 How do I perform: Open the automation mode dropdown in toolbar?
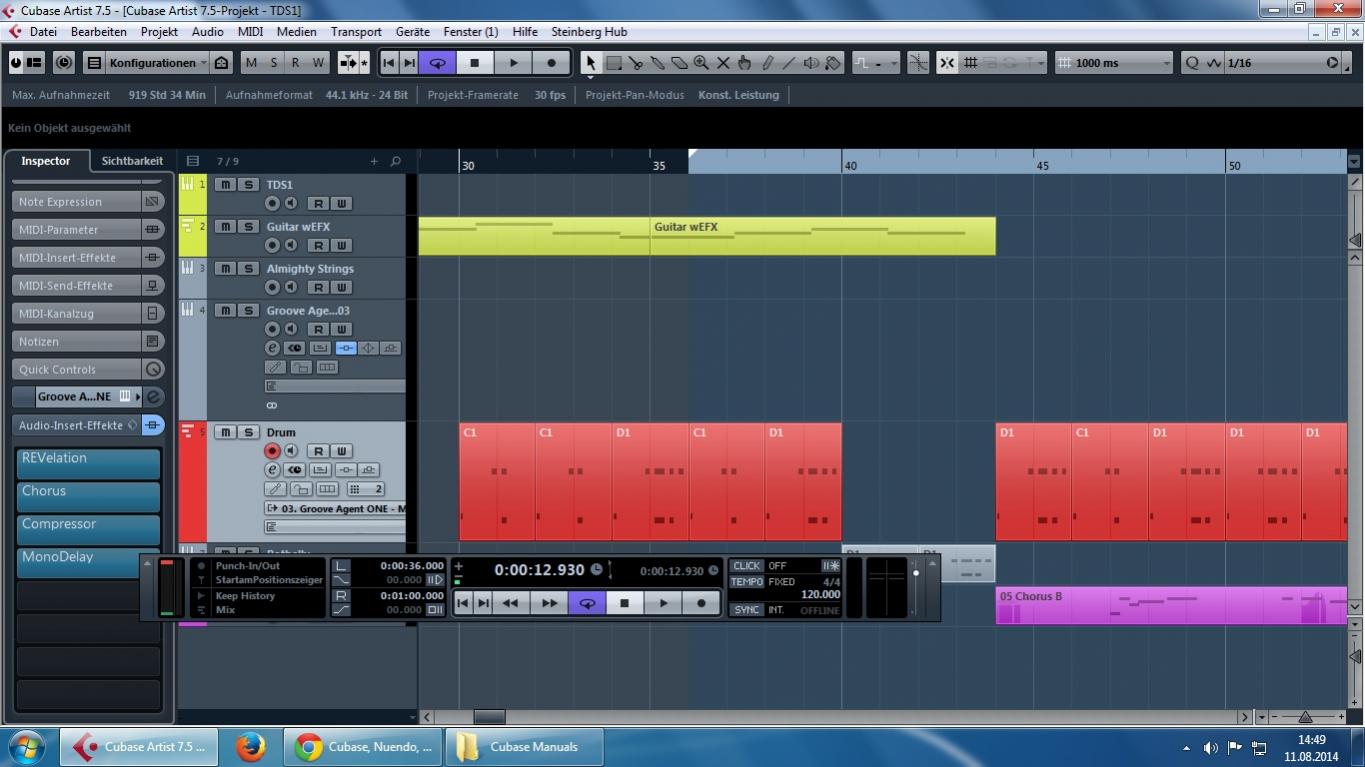(x=876, y=62)
